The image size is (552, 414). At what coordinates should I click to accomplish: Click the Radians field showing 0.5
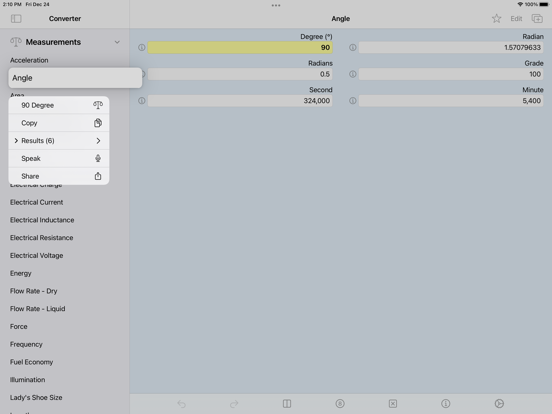(x=240, y=74)
